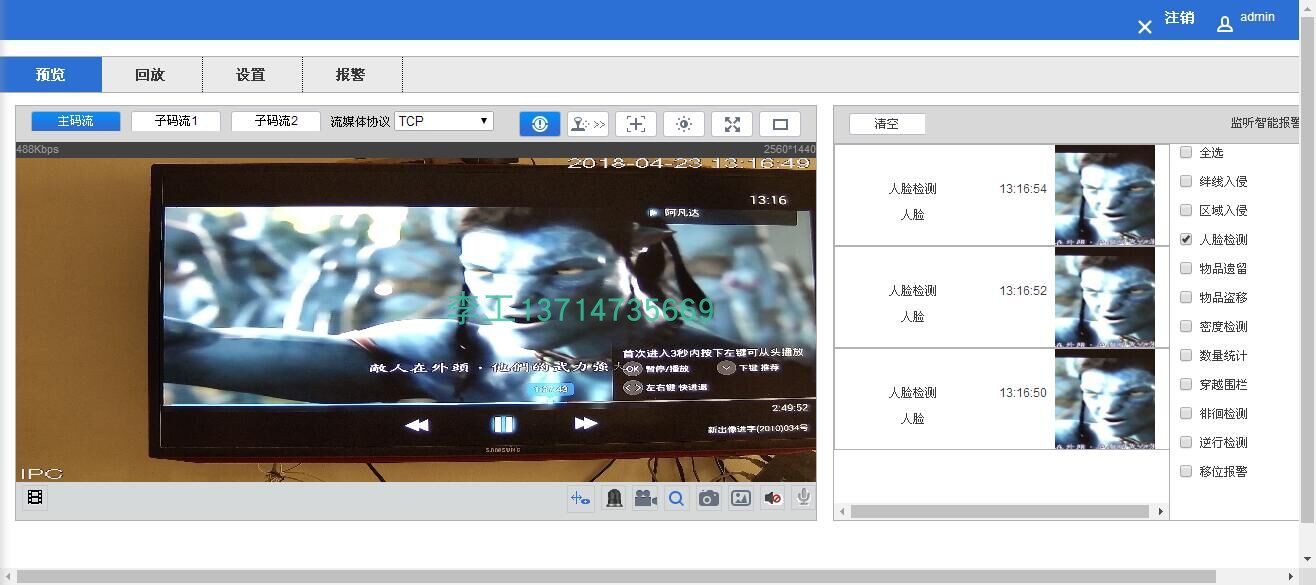Enable 穿越围栏 checkbox
Image resolution: width=1316 pixels, height=585 pixels.
coord(1186,384)
